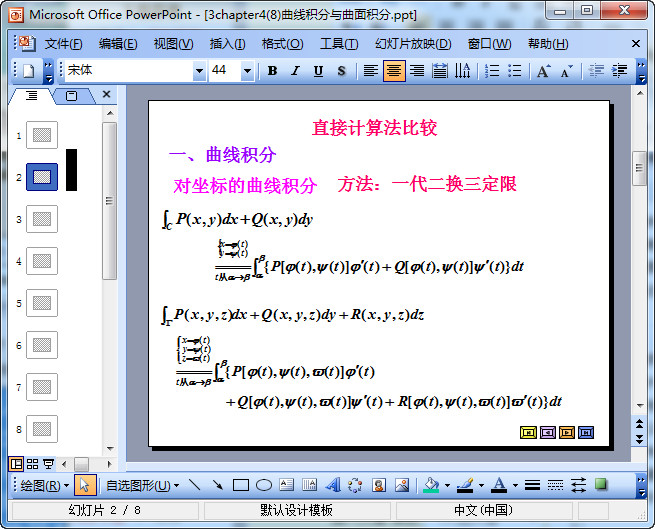Select the Rectangle tool
This screenshot has height=529, width=655.
pyautogui.click(x=241, y=485)
